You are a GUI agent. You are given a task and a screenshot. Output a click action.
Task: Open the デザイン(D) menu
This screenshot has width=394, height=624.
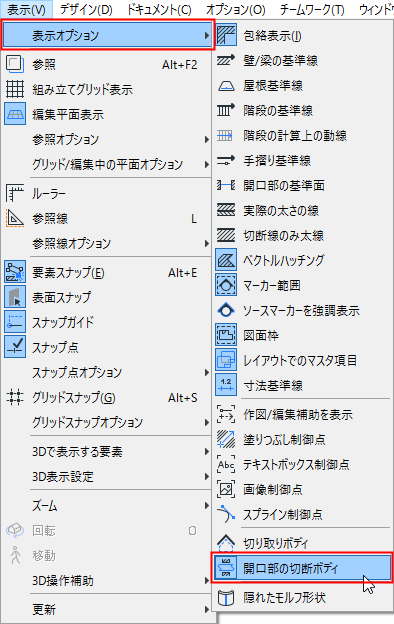pos(86,9)
